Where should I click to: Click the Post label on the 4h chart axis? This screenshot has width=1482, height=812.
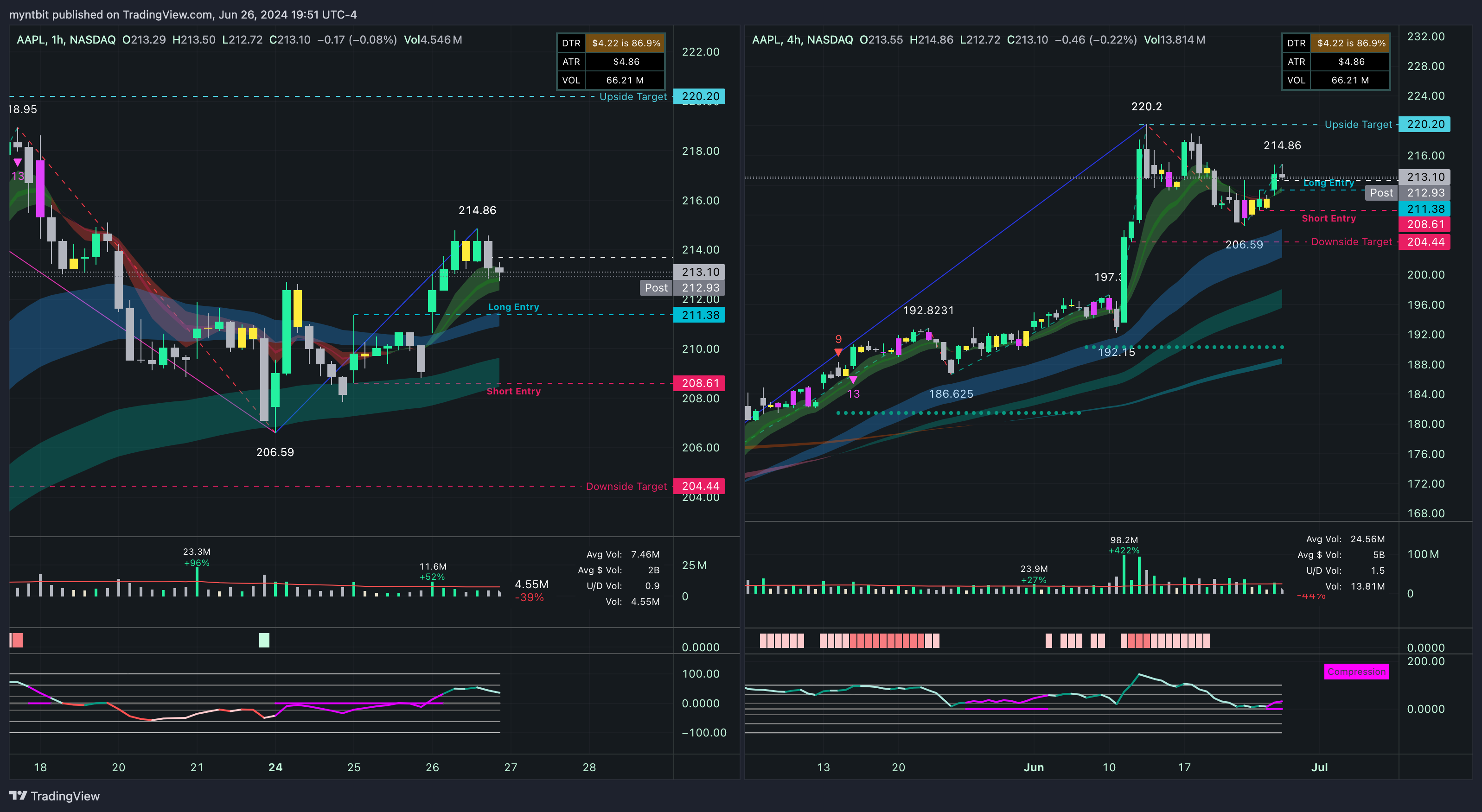[1381, 193]
